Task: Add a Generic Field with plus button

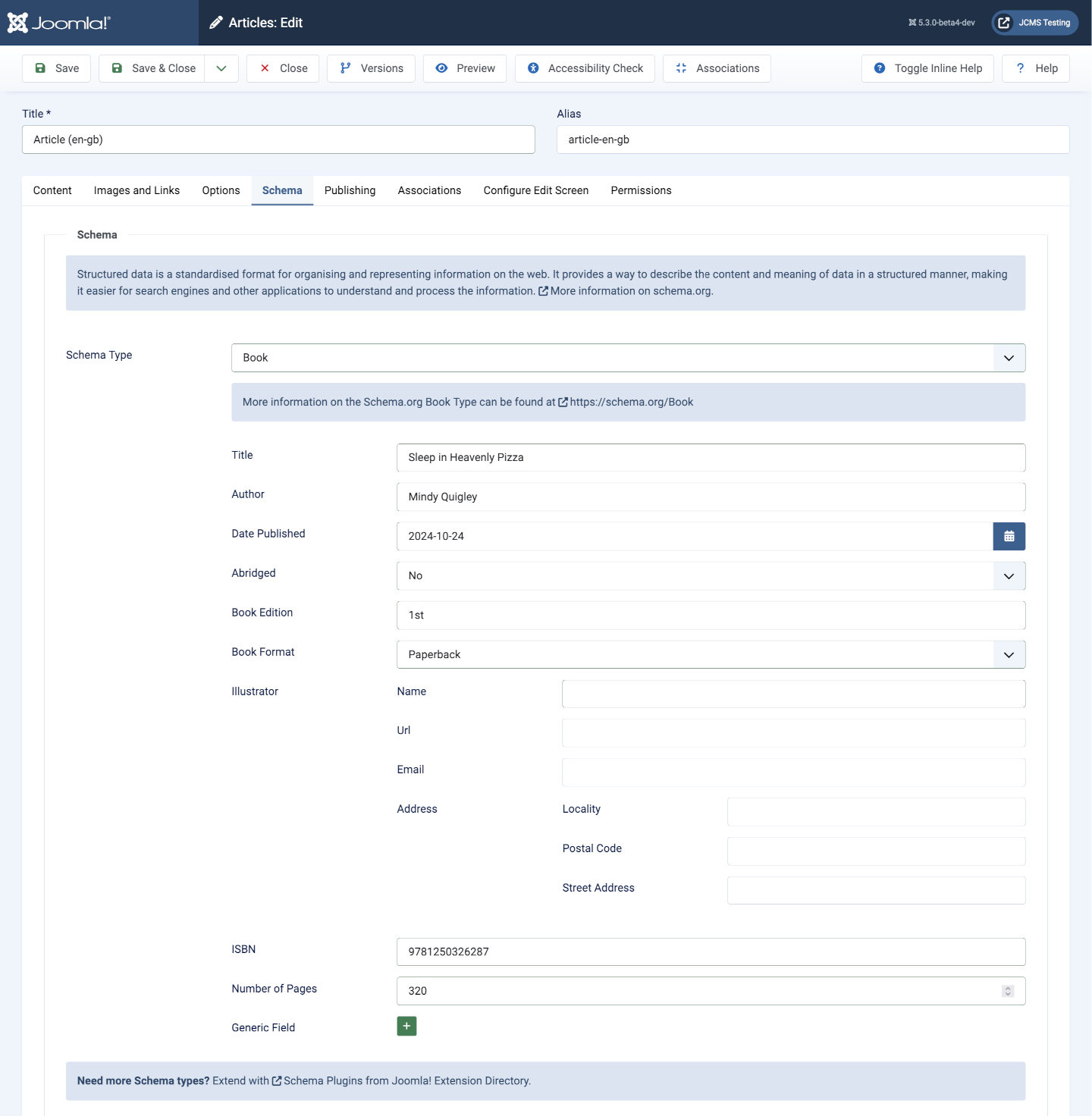Action: [x=406, y=1027]
